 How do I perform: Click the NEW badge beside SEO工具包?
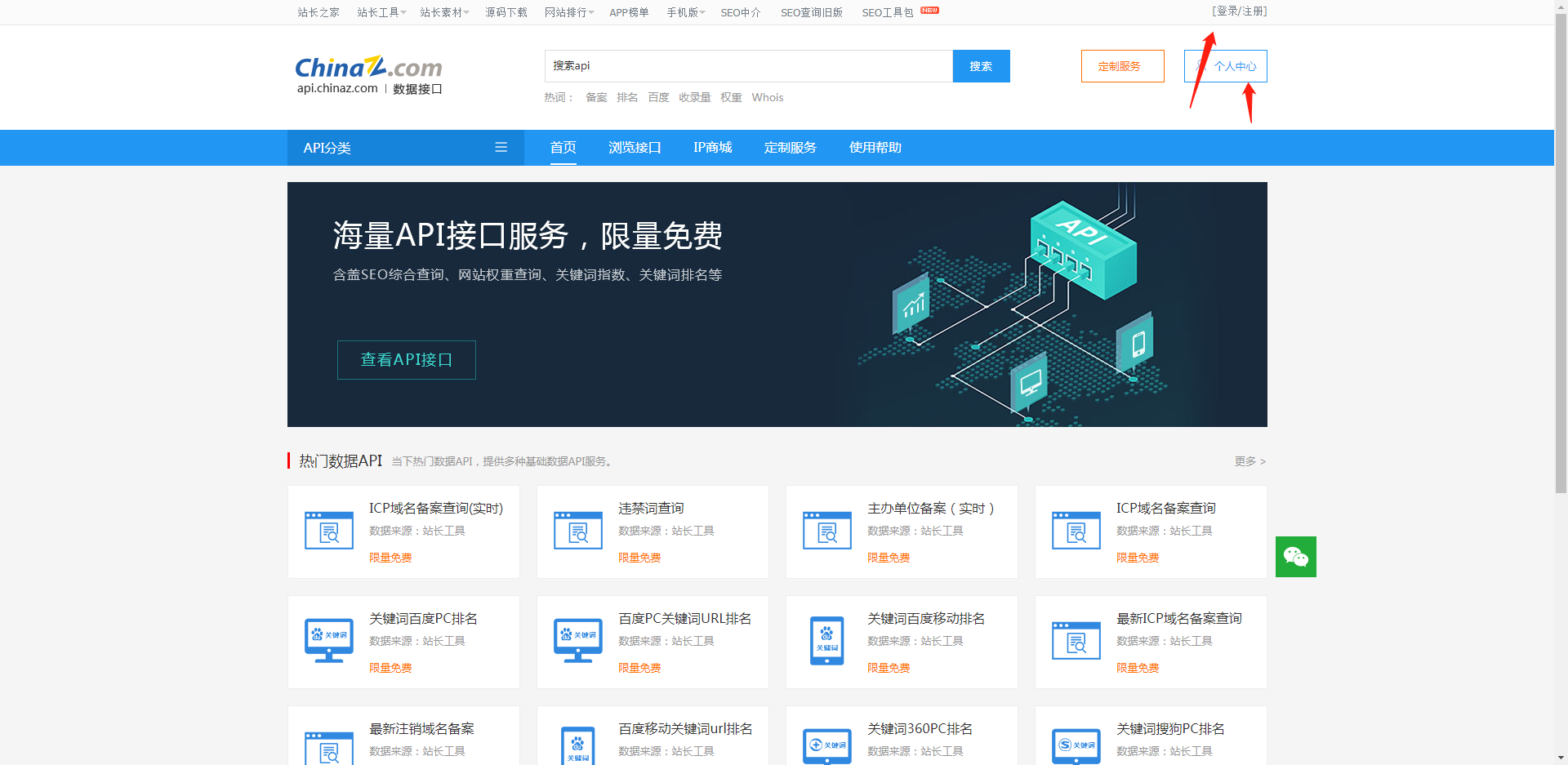[929, 11]
